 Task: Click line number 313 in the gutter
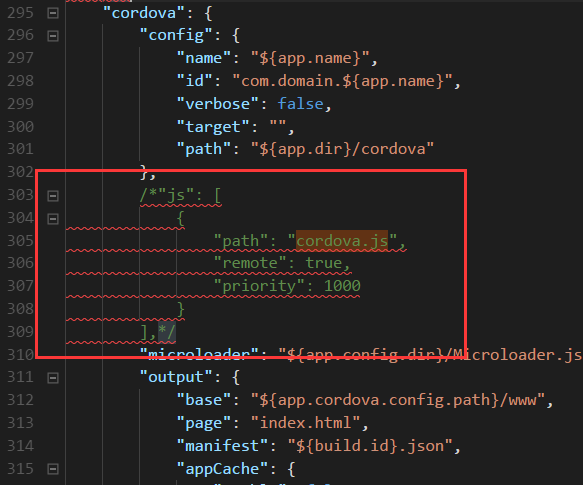coord(20,423)
